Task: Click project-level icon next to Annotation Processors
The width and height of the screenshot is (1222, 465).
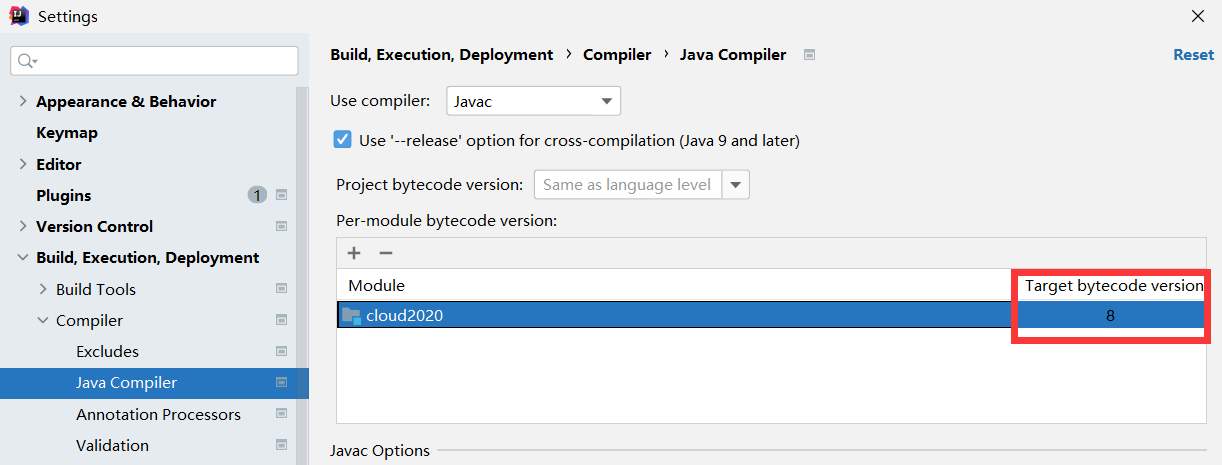Action: [282, 414]
